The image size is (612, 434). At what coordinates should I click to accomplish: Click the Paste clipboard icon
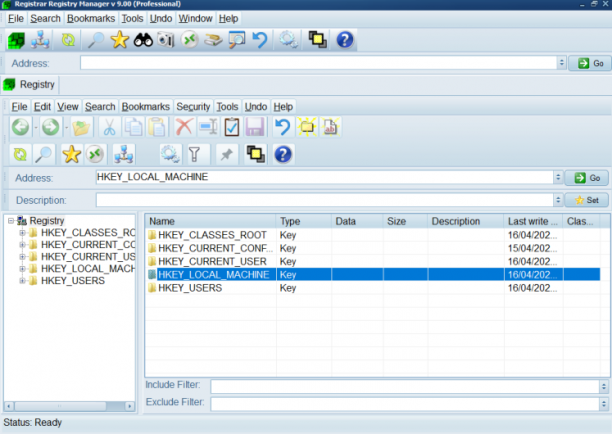point(157,127)
